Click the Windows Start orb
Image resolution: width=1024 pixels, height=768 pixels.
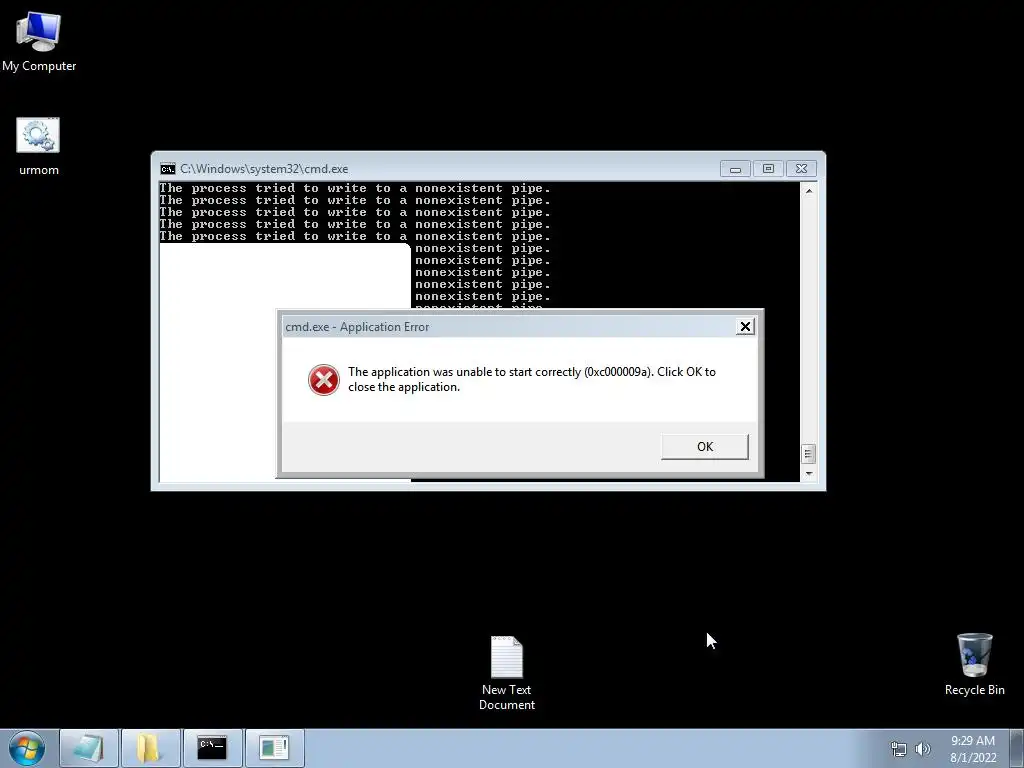(27, 748)
